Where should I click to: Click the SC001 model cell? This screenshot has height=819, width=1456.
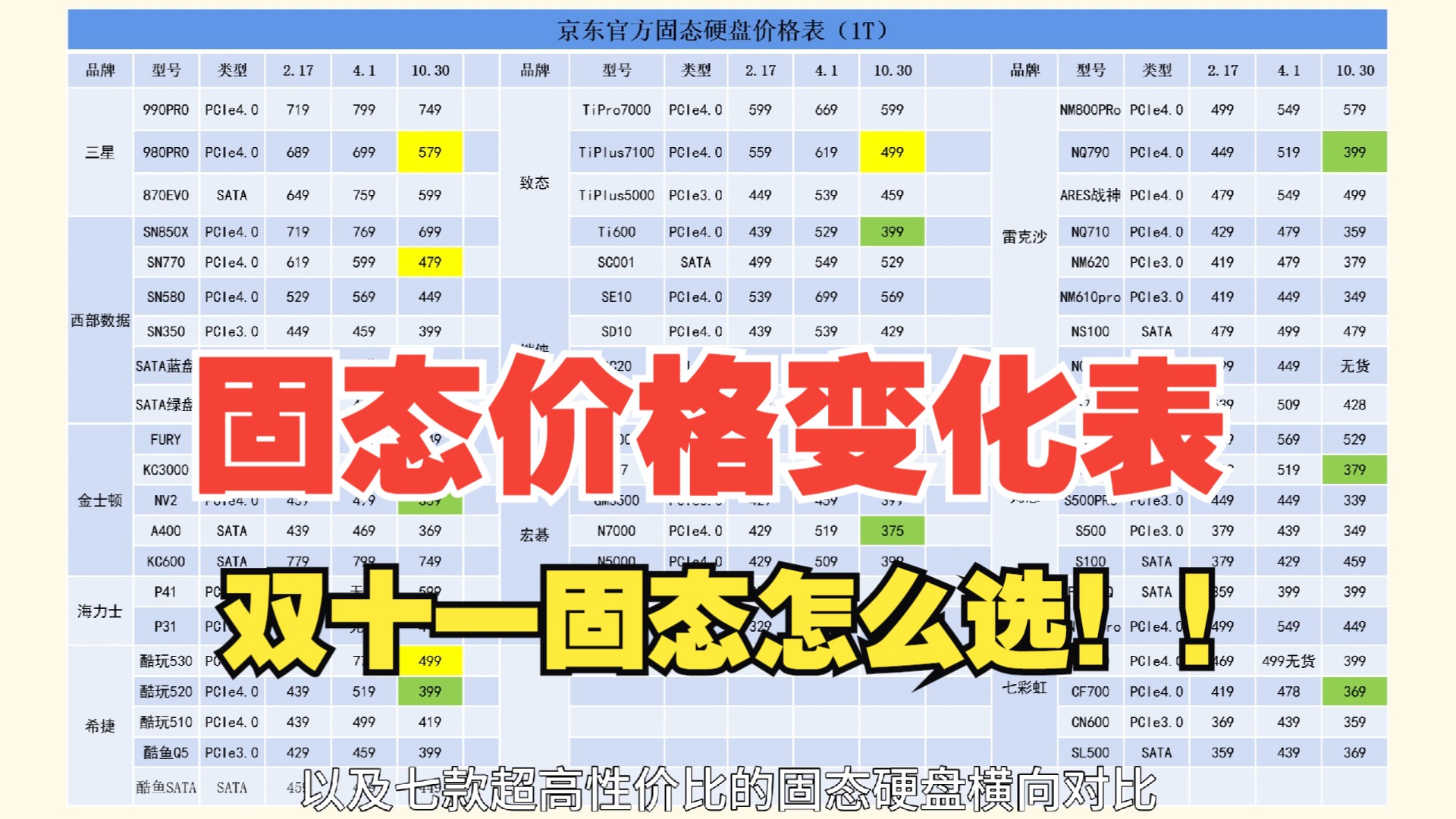[x=617, y=262]
